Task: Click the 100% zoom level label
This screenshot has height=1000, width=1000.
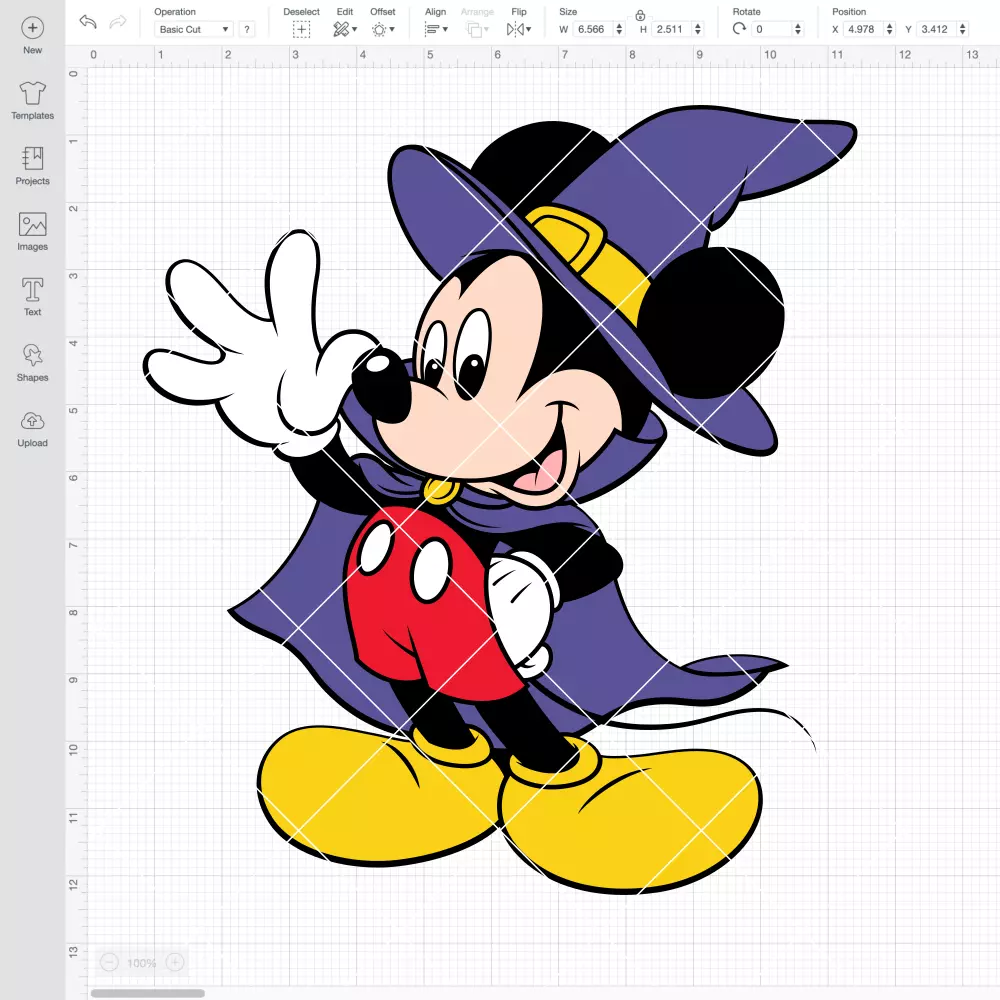Action: 142,963
